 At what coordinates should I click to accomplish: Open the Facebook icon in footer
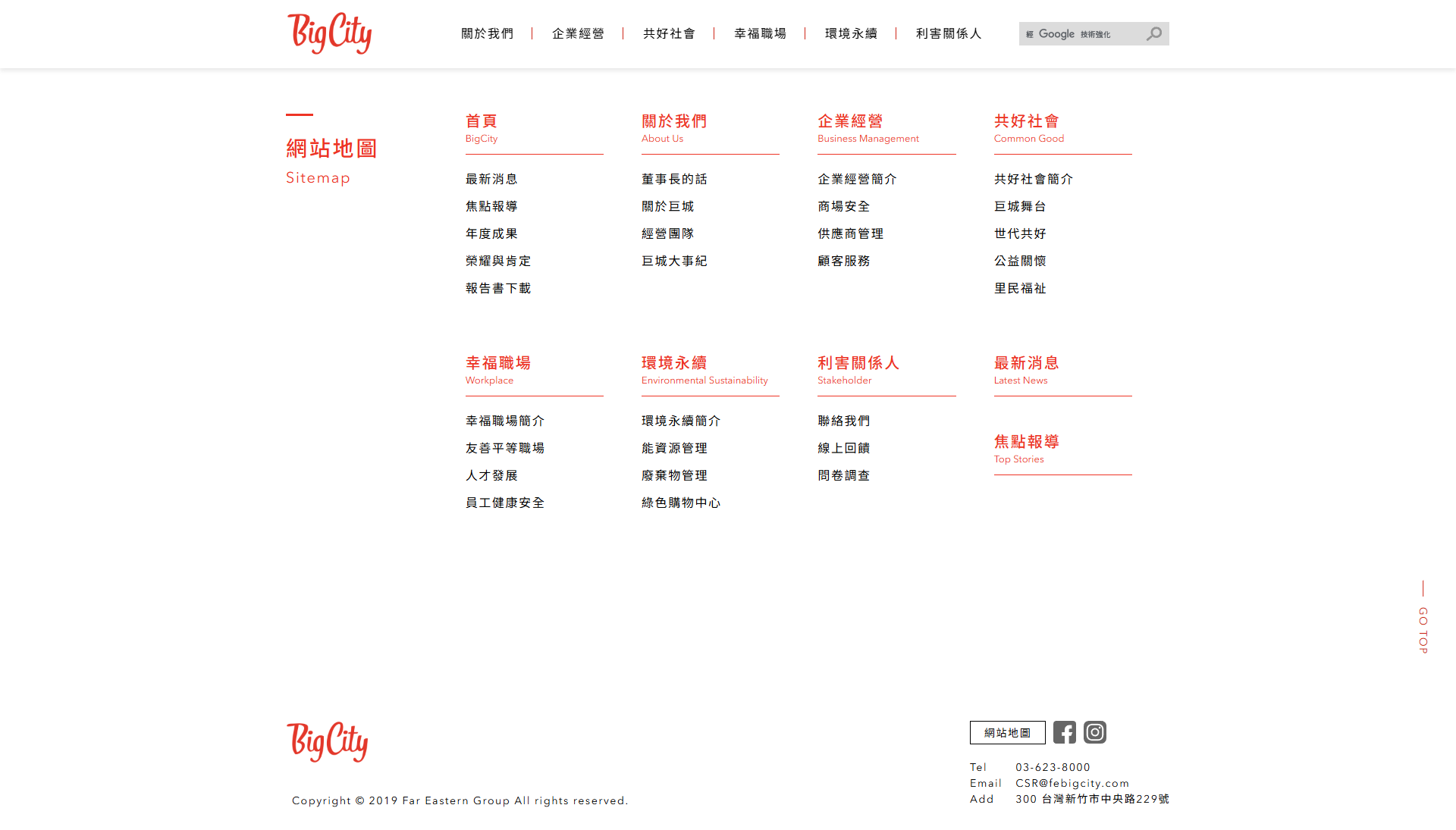pyautogui.click(x=1064, y=732)
